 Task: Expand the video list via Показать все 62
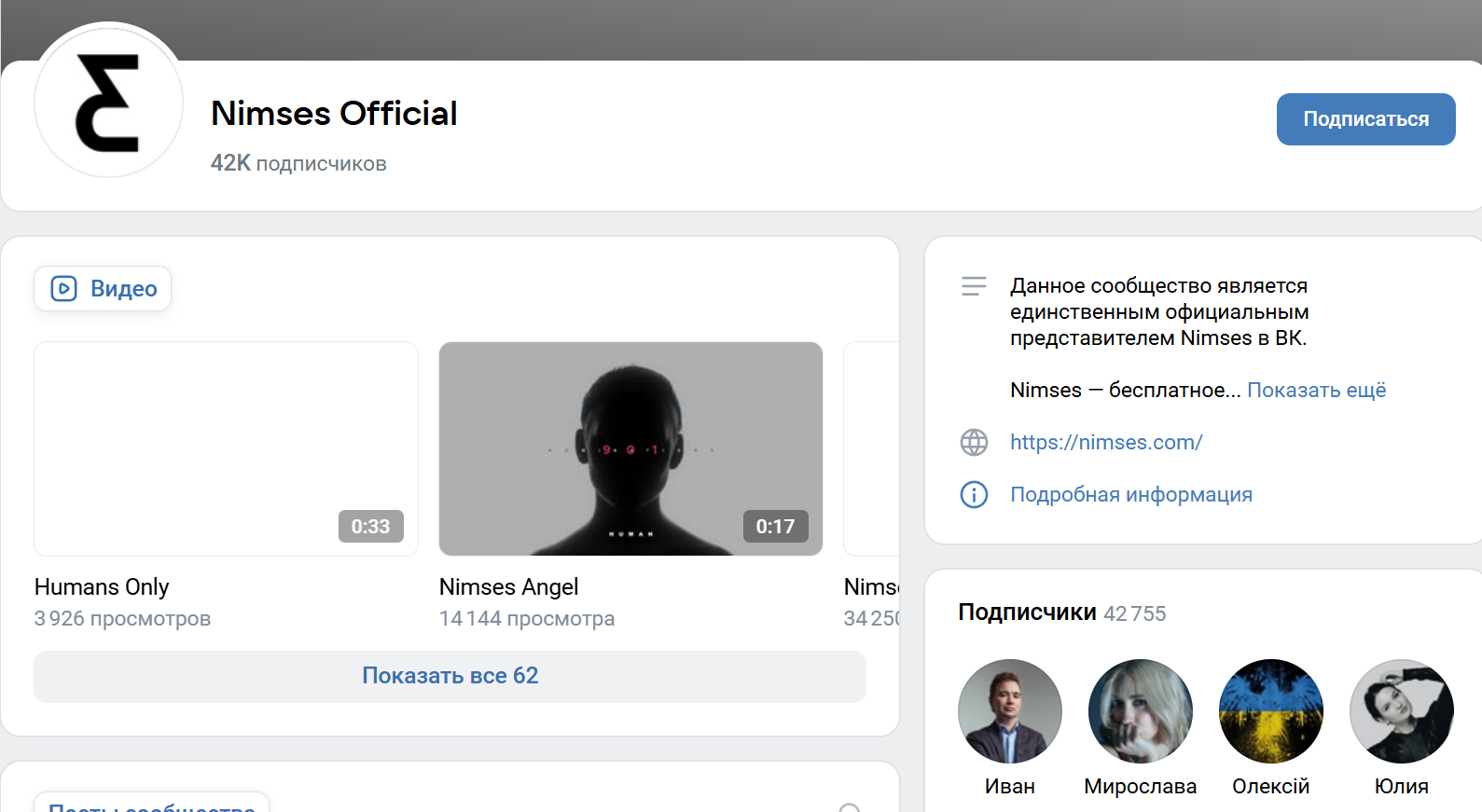click(450, 676)
